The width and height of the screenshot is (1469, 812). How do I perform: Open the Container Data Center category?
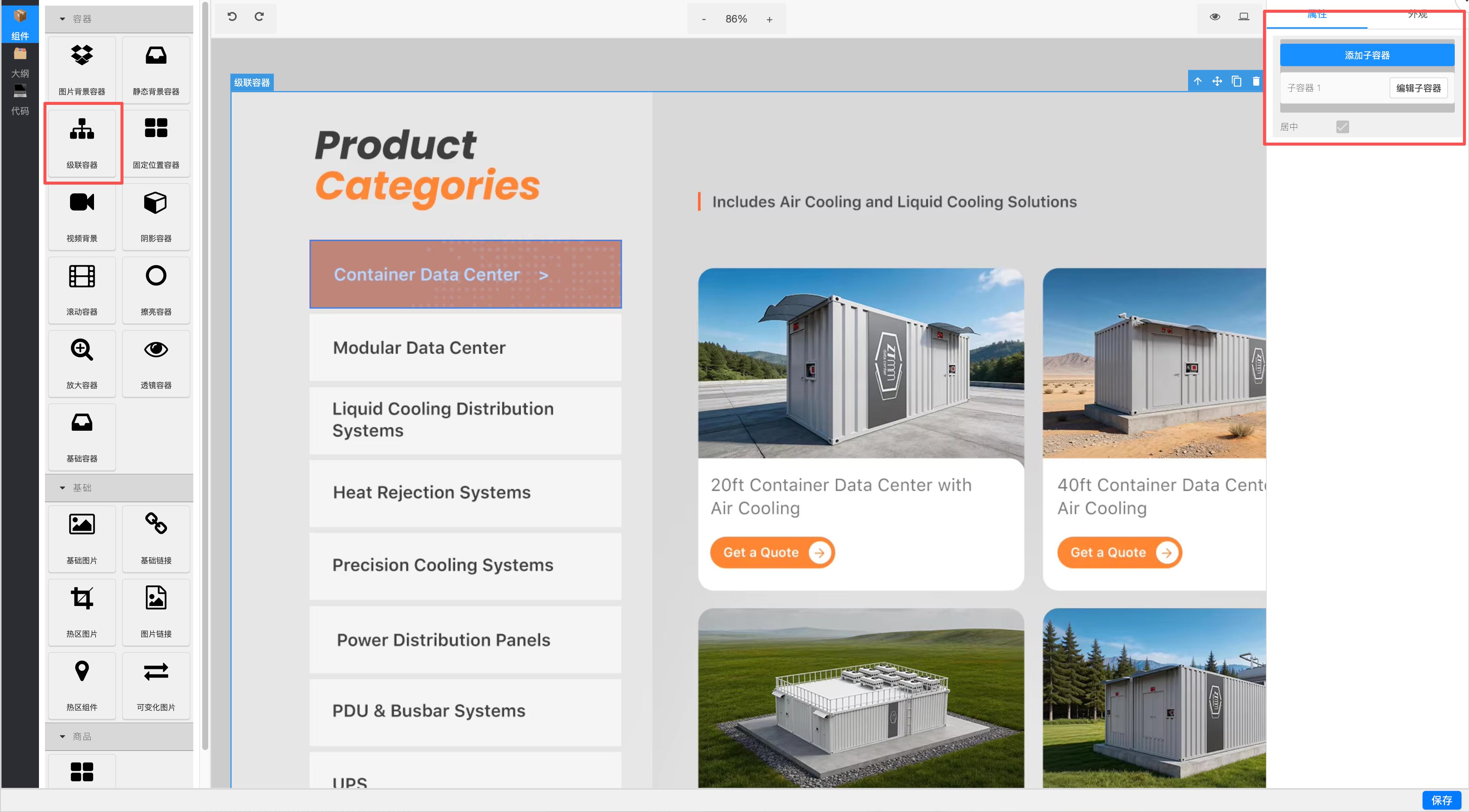[x=465, y=274]
